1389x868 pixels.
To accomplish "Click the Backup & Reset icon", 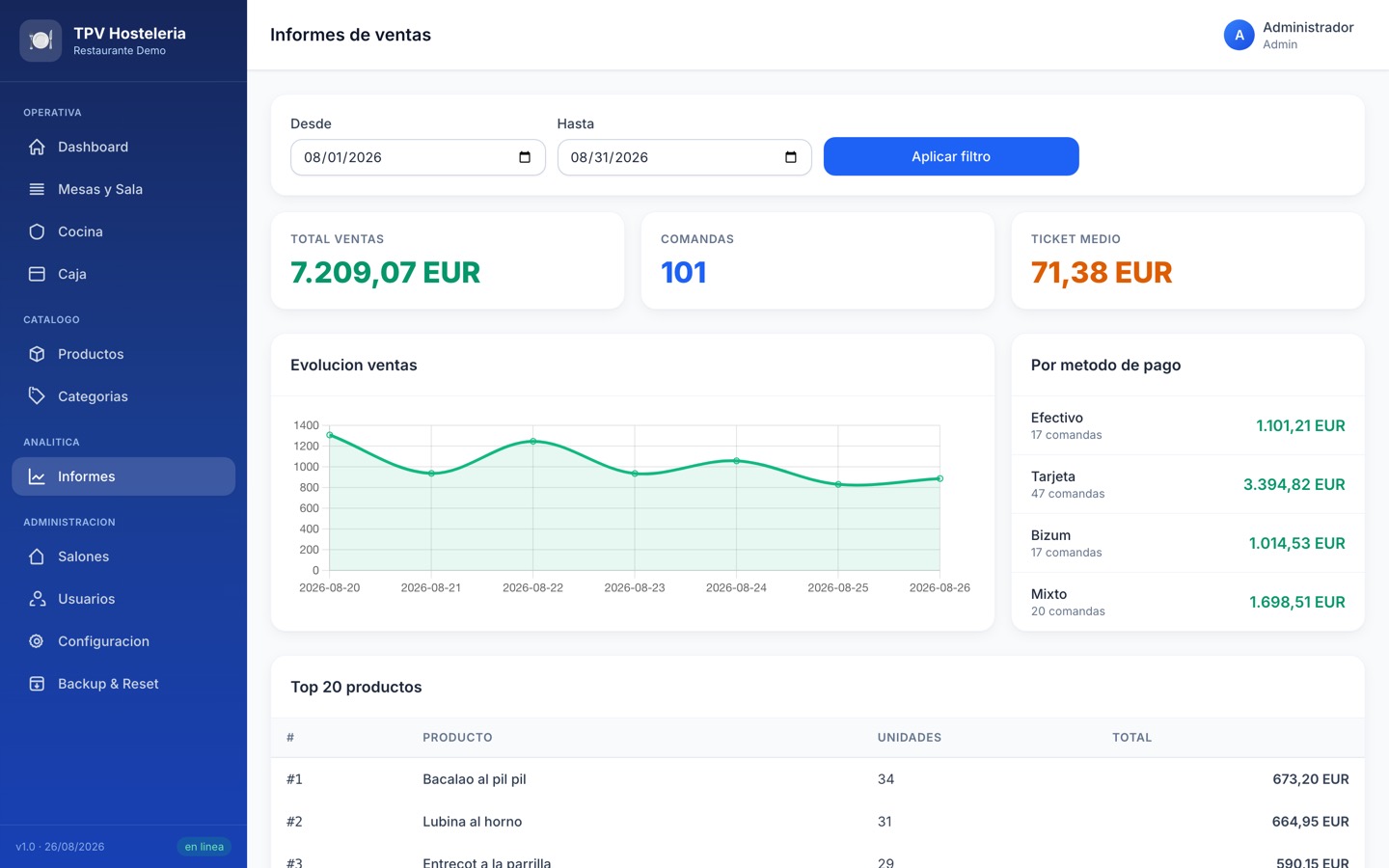I will click(37, 684).
